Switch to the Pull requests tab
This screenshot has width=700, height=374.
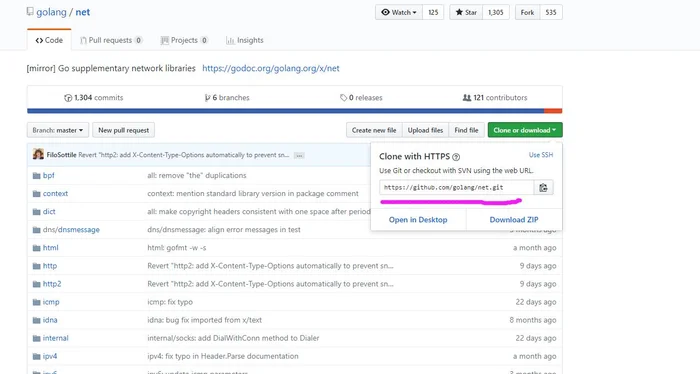point(111,40)
